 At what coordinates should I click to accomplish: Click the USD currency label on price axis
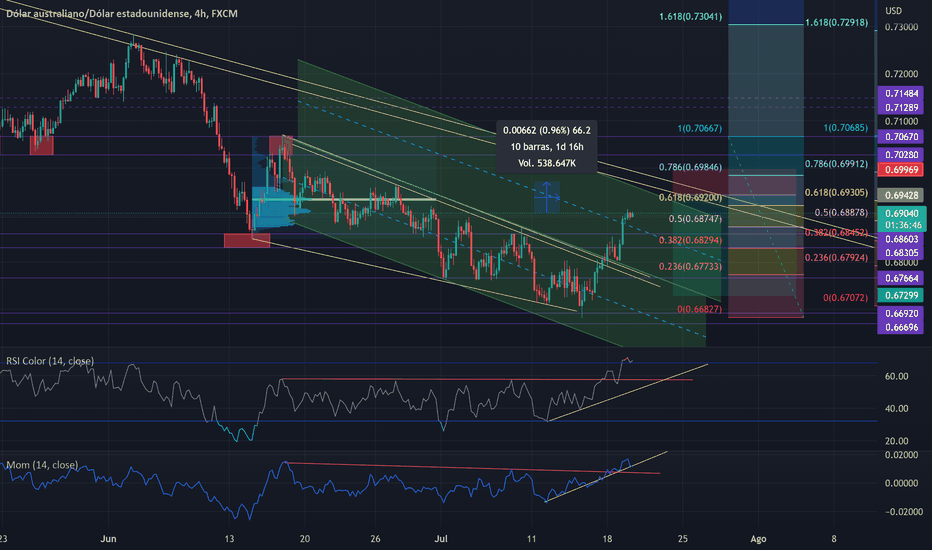(893, 11)
